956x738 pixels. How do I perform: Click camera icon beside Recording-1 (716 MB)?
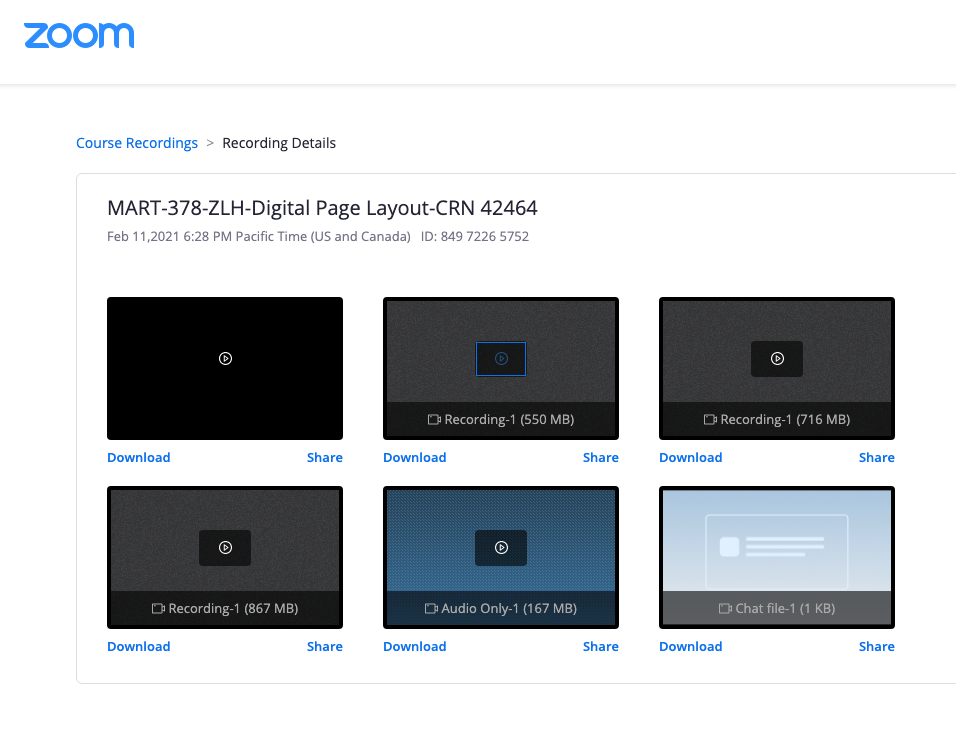(x=710, y=420)
